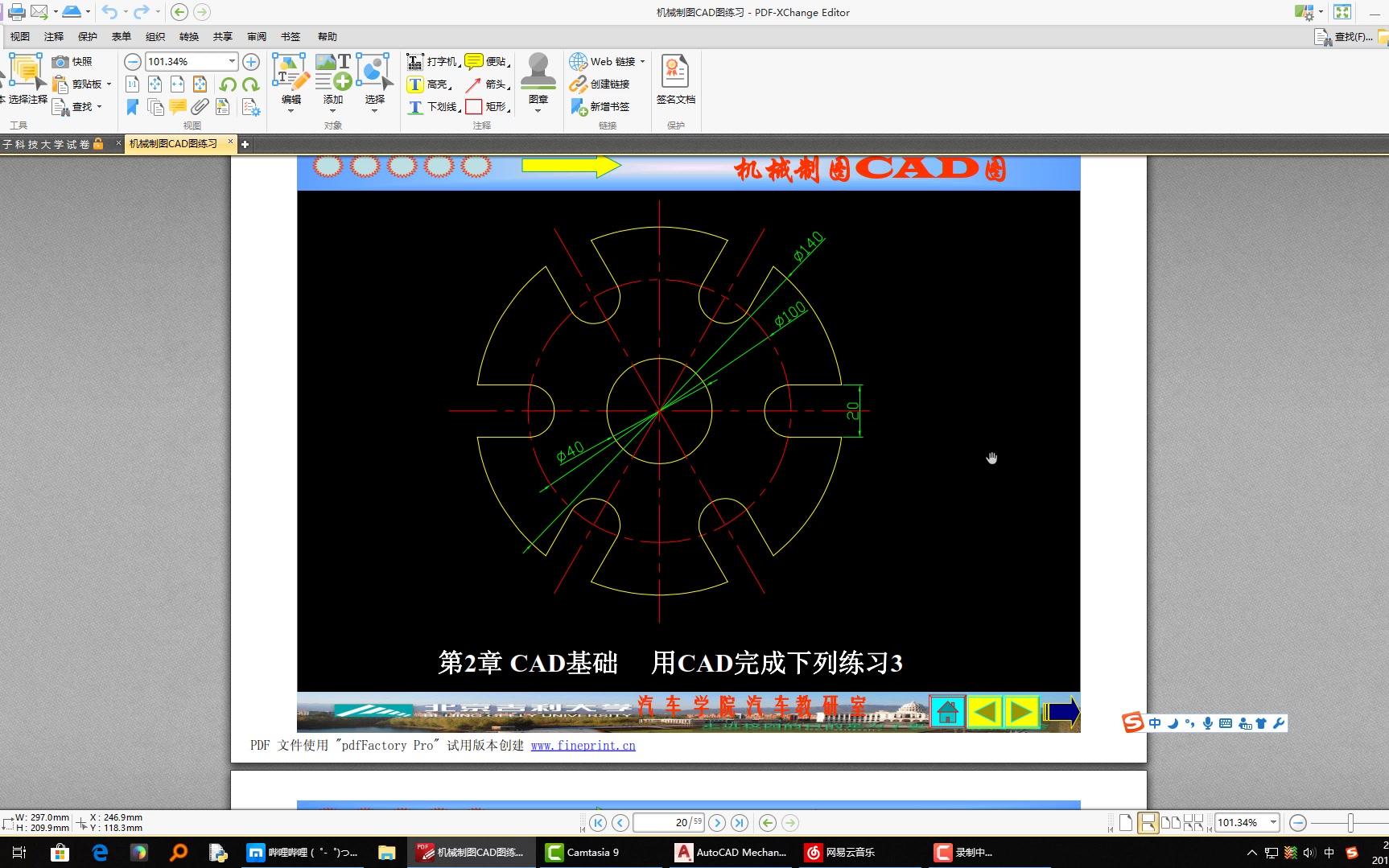1389x868 pixels.
Task: Open the 书签 menu
Action: click(290, 36)
